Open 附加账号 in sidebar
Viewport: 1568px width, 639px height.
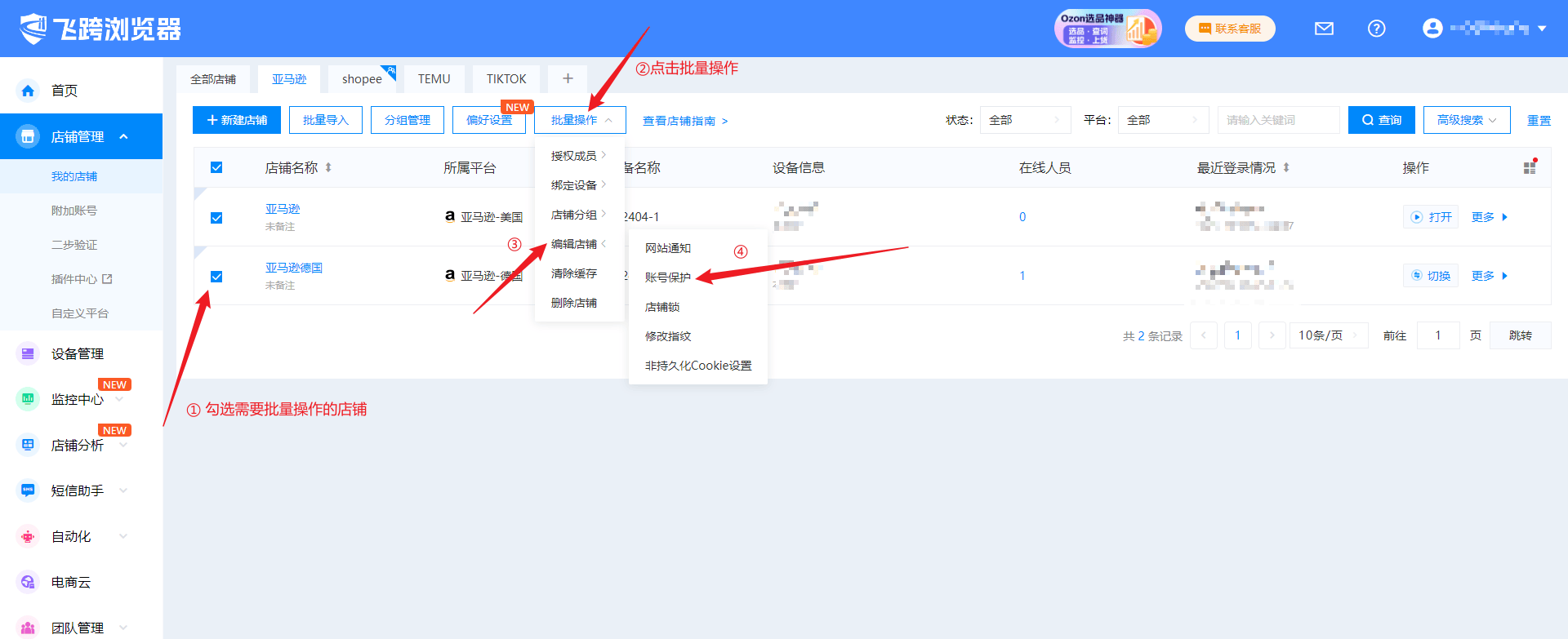[74, 211]
